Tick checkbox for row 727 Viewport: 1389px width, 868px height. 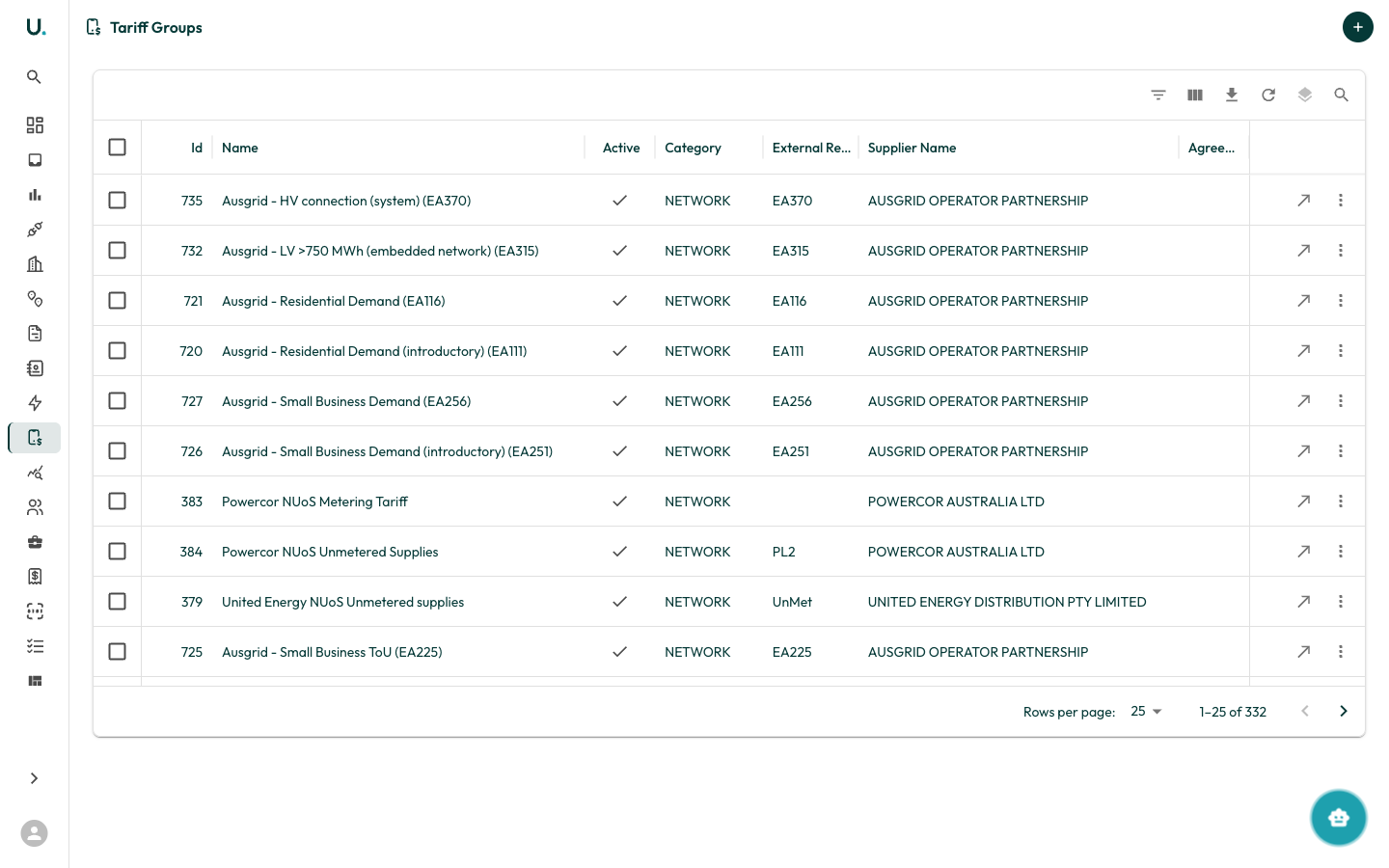(x=118, y=401)
